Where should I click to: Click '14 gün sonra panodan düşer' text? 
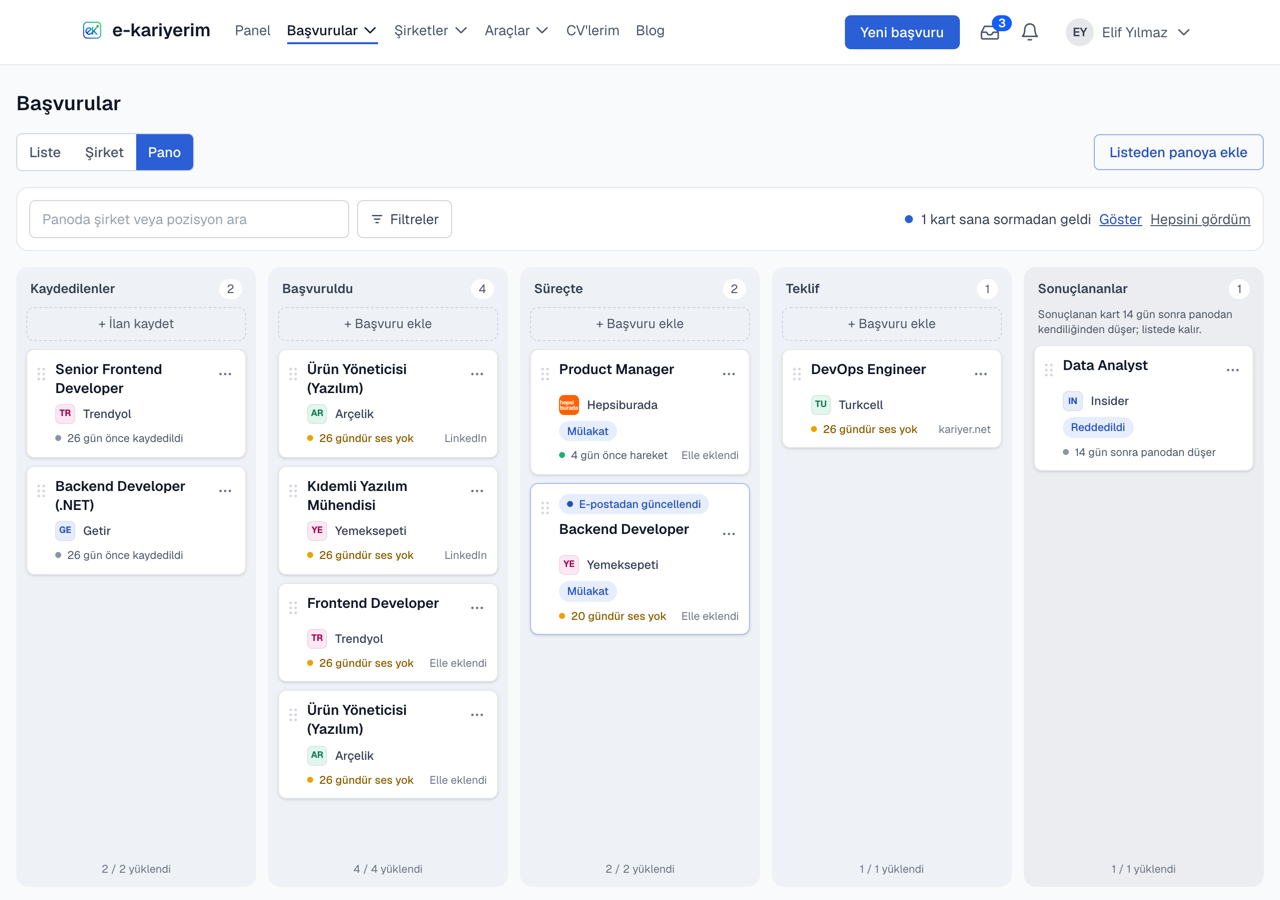pos(1145,452)
